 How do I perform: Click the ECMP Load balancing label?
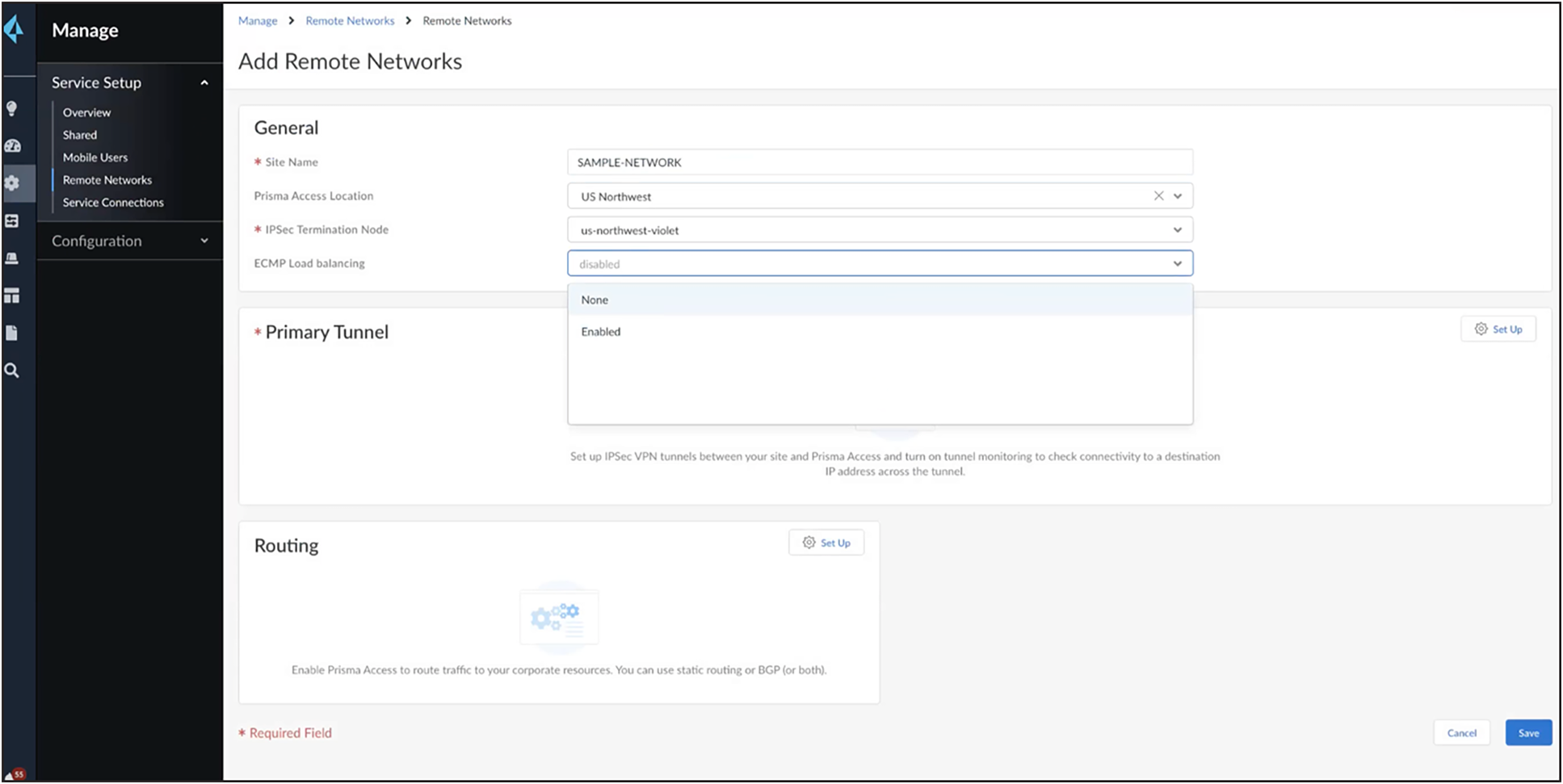click(309, 263)
